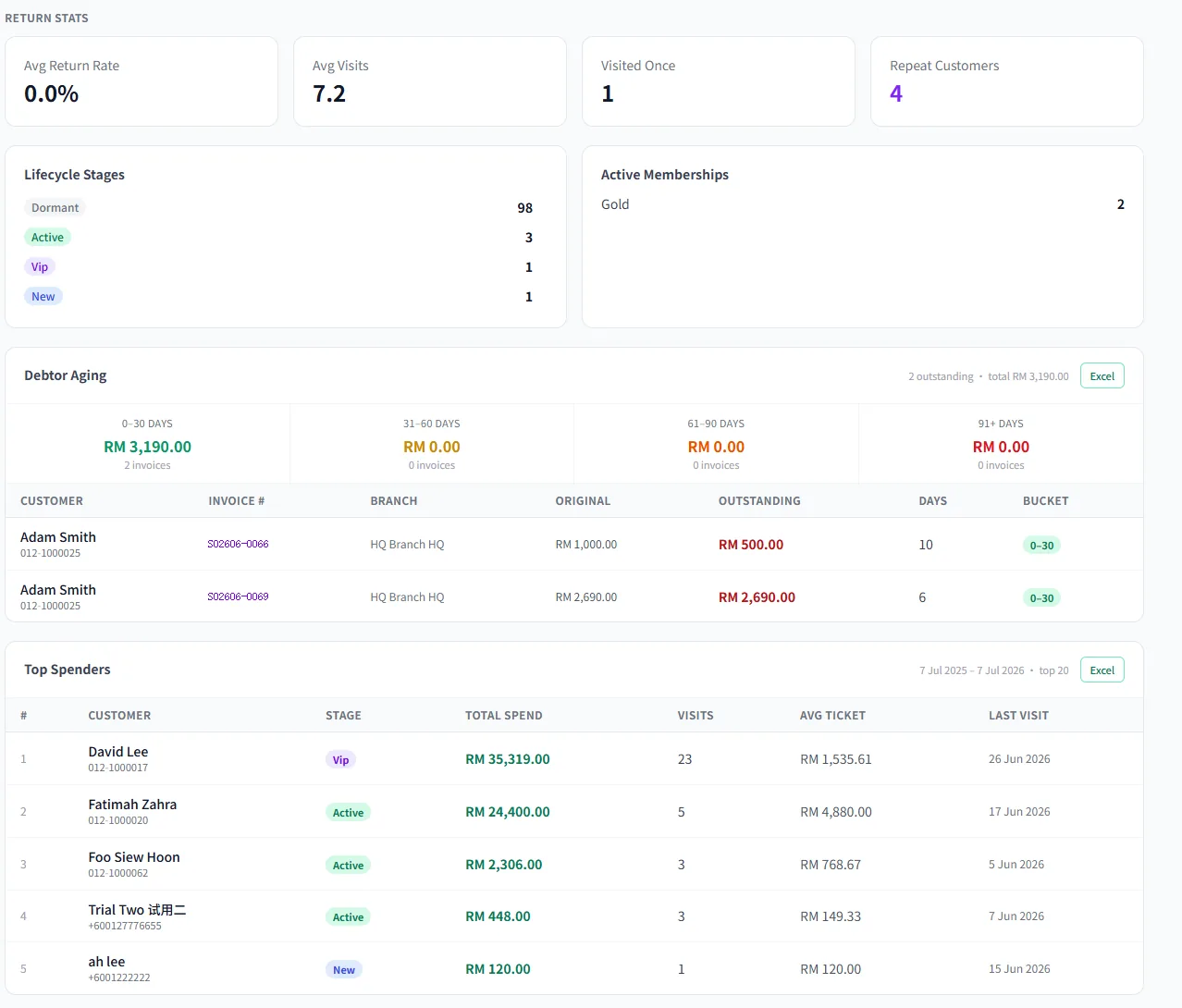Select customer David Lee
1182x1008 pixels.
pos(118,752)
